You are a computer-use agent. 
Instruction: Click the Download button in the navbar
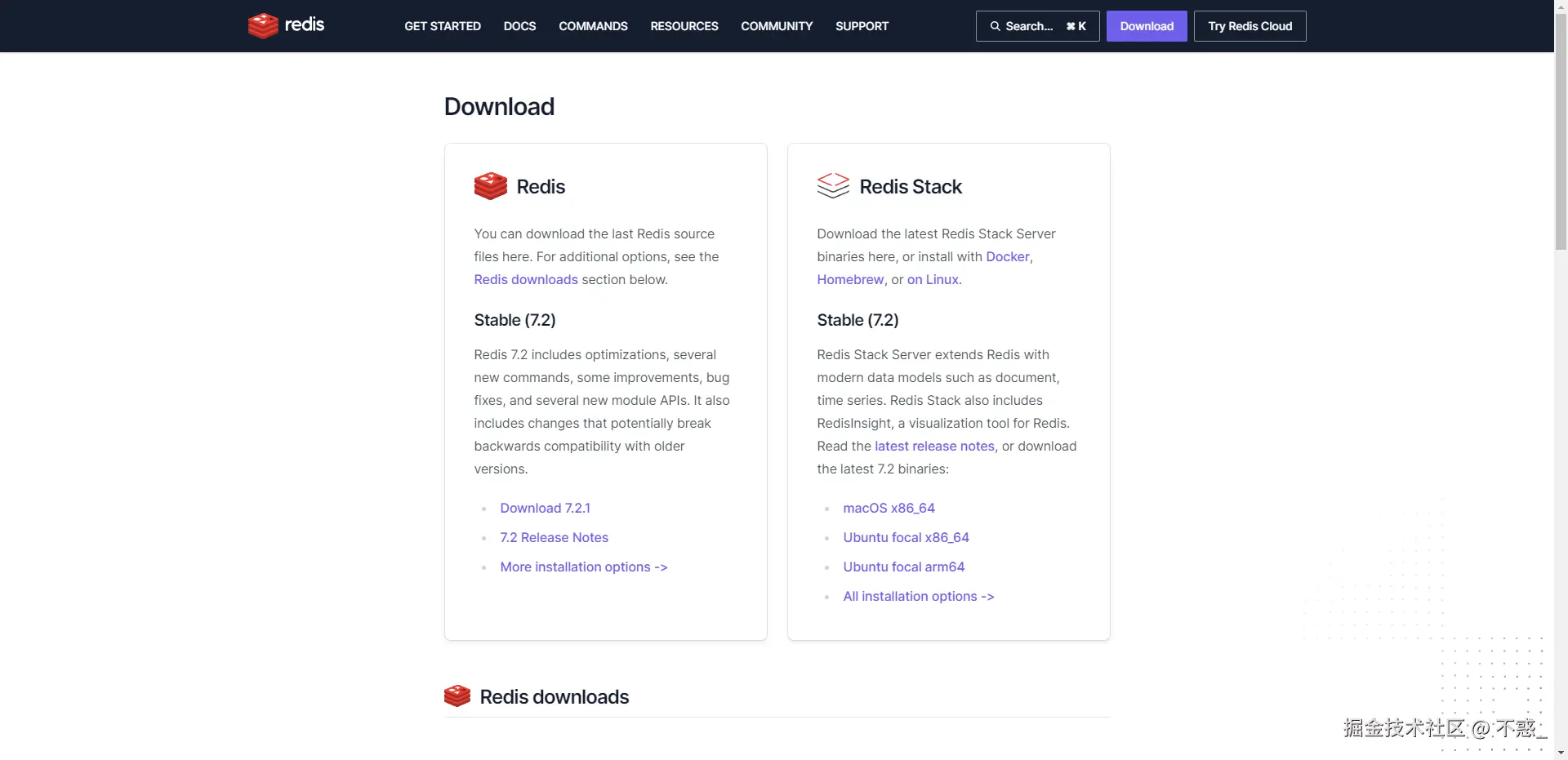tap(1146, 25)
